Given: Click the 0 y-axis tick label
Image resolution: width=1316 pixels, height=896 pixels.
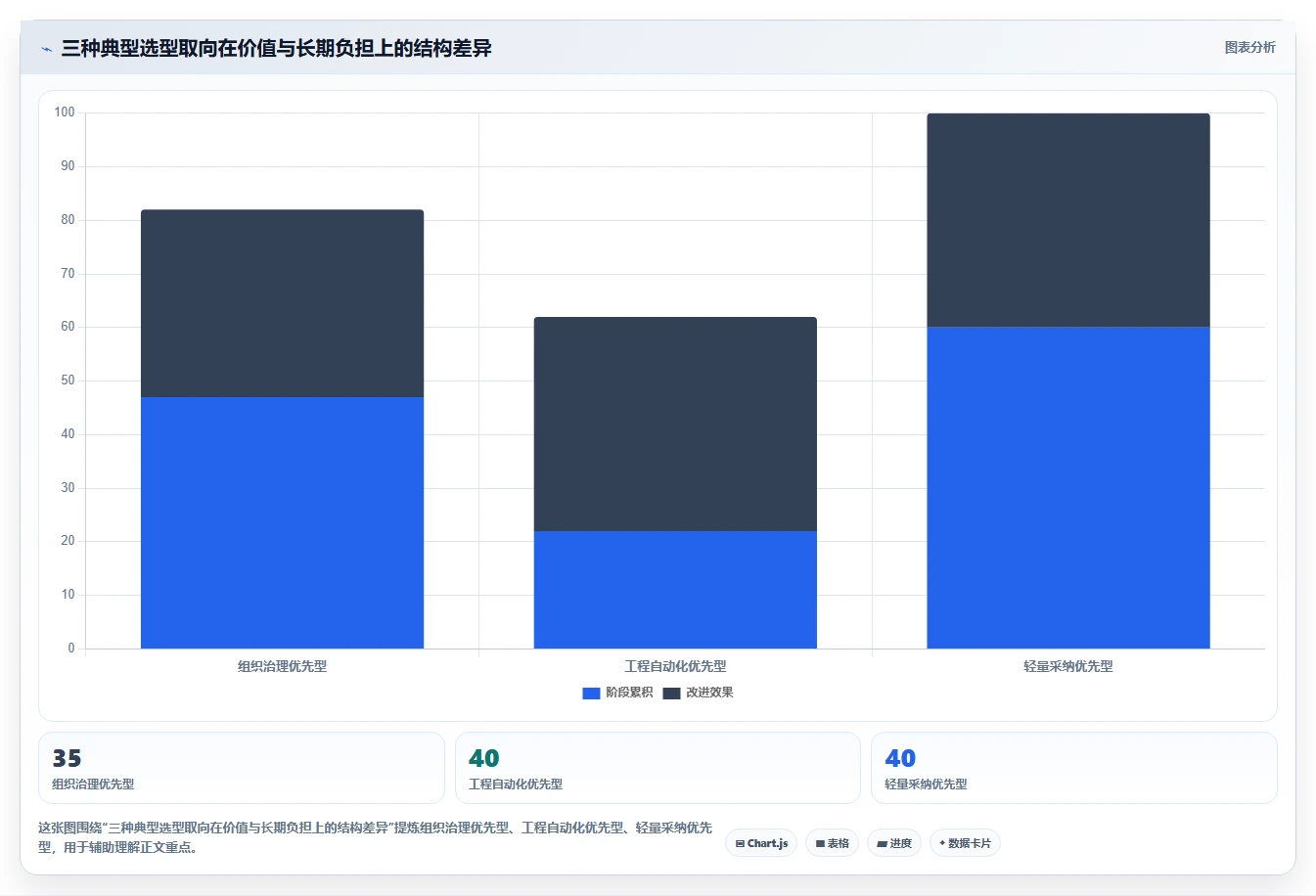Looking at the screenshot, I should tap(71, 648).
